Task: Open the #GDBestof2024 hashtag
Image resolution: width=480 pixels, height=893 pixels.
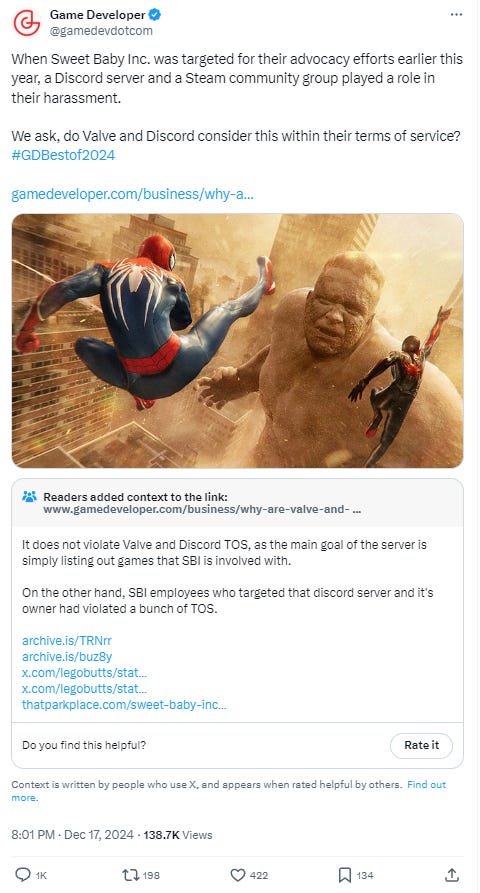Action: point(63,155)
